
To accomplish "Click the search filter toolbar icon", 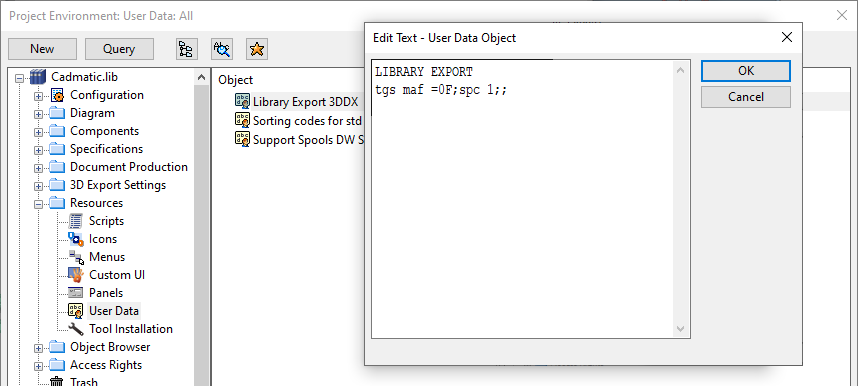I will pyautogui.click(x=222, y=49).
